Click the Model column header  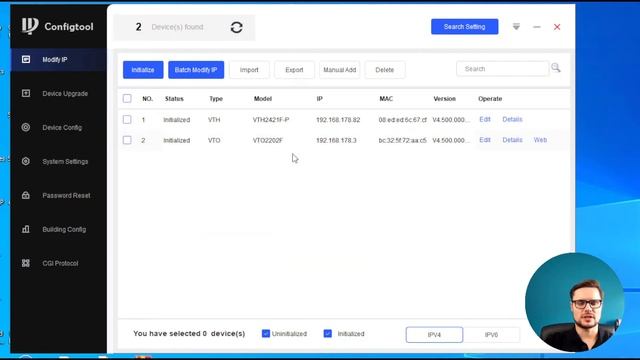(263, 99)
